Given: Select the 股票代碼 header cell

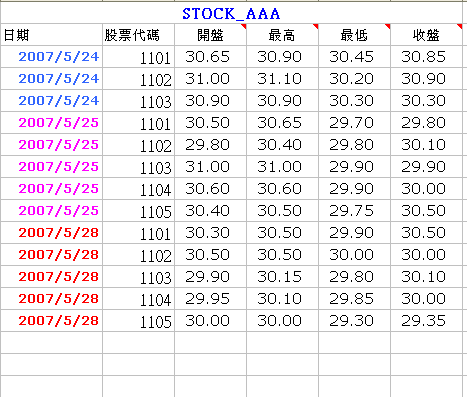Looking at the screenshot, I should 138,35.
